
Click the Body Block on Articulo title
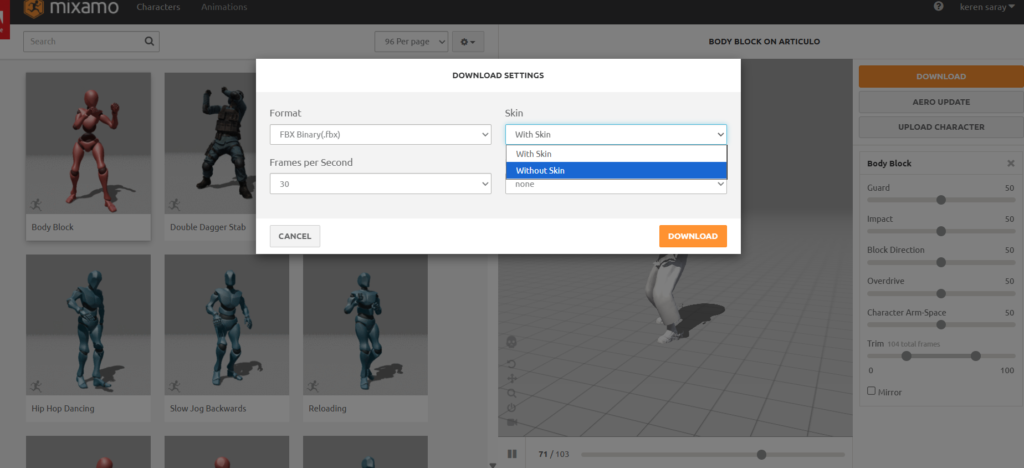764,42
